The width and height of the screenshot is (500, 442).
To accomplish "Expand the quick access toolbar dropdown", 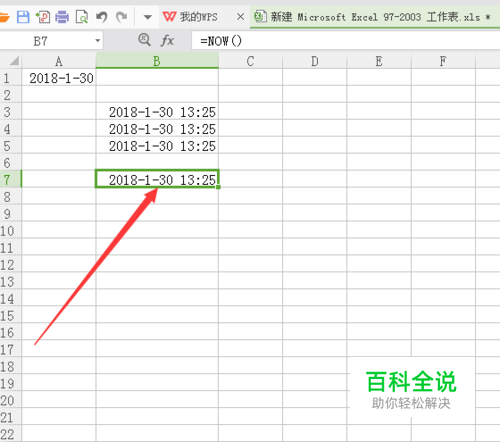I will (x=148, y=17).
